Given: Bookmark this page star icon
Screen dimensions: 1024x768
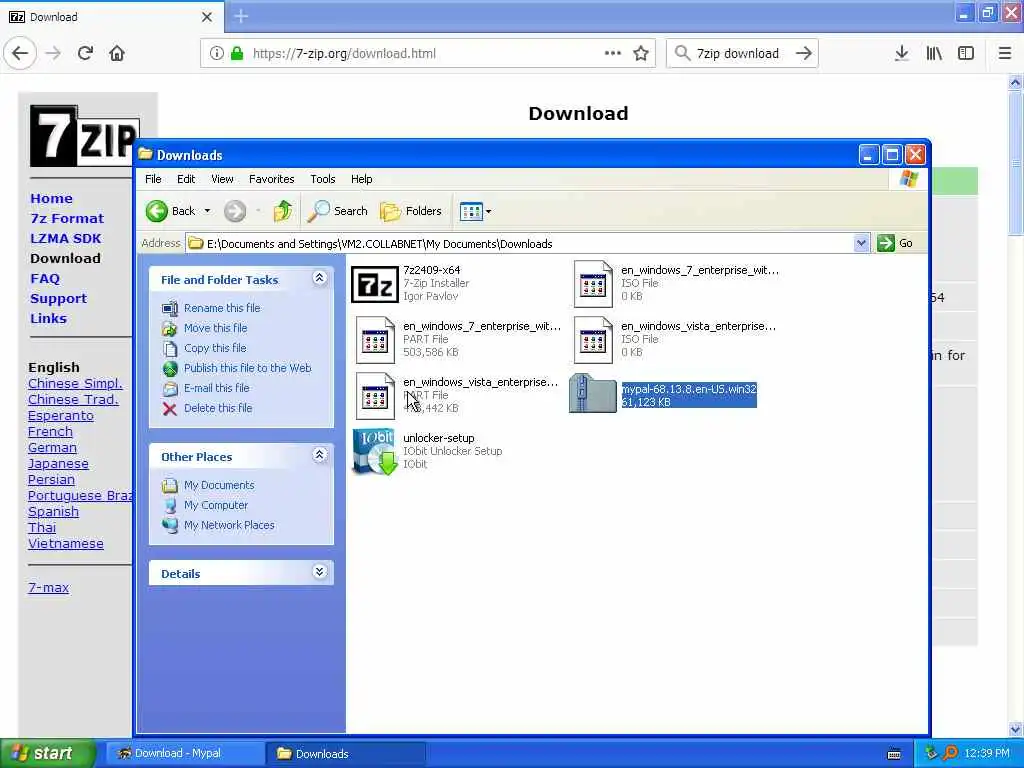Looking at the screenshot, I should pos(641,54).
